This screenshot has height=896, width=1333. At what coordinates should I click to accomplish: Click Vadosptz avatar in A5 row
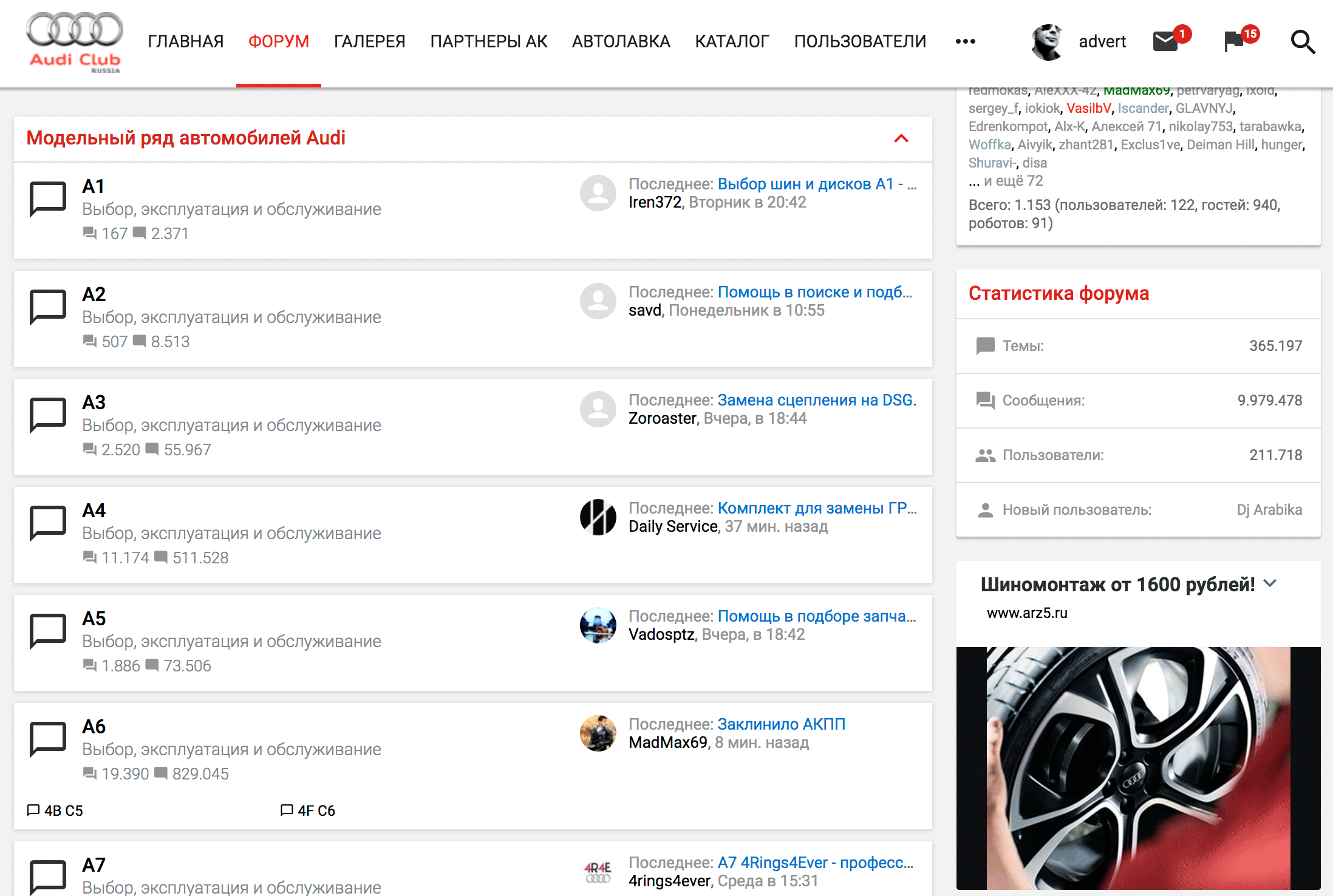(598, 625)
